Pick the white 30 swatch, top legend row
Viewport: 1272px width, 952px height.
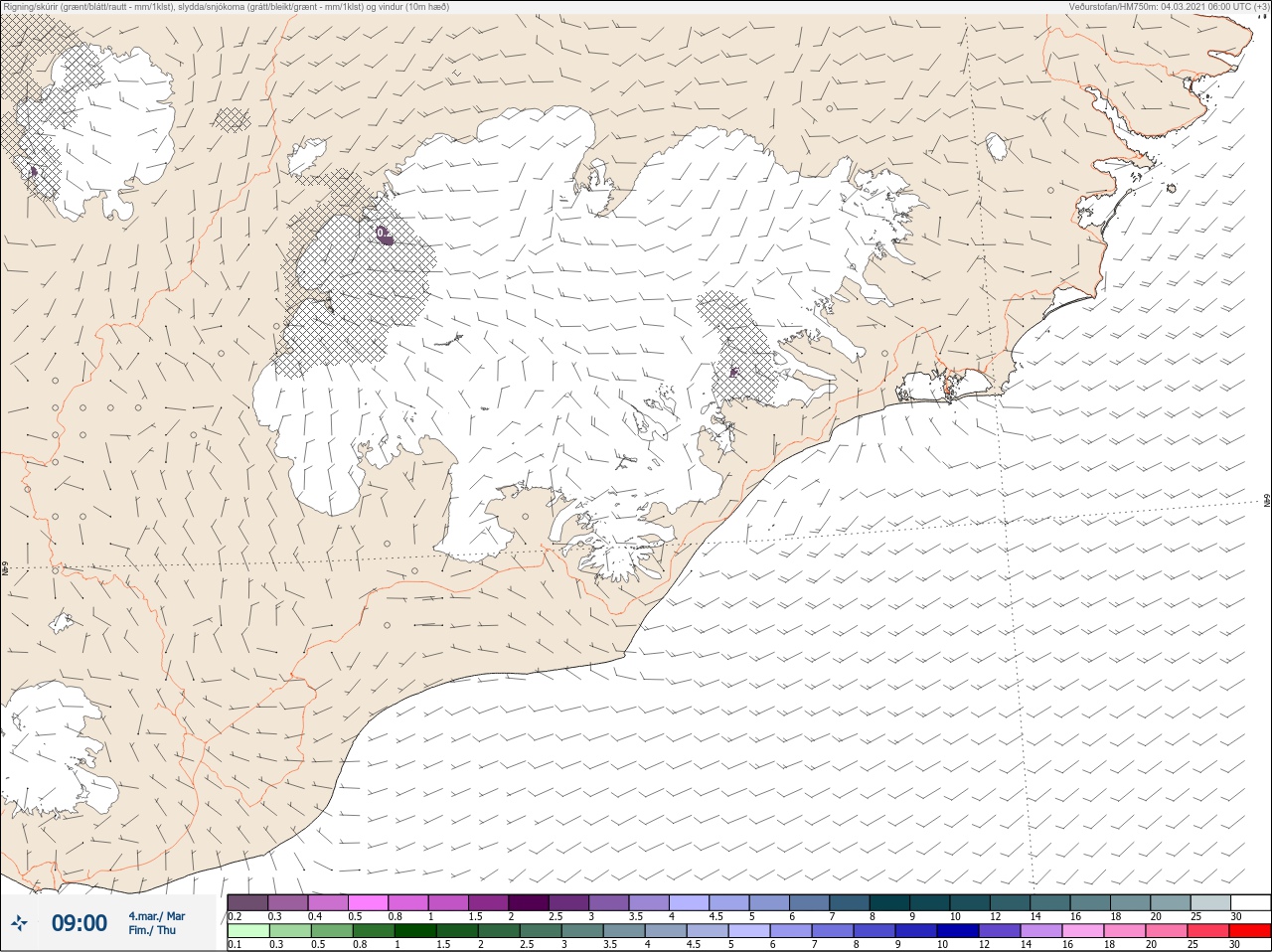[1250, 902]
